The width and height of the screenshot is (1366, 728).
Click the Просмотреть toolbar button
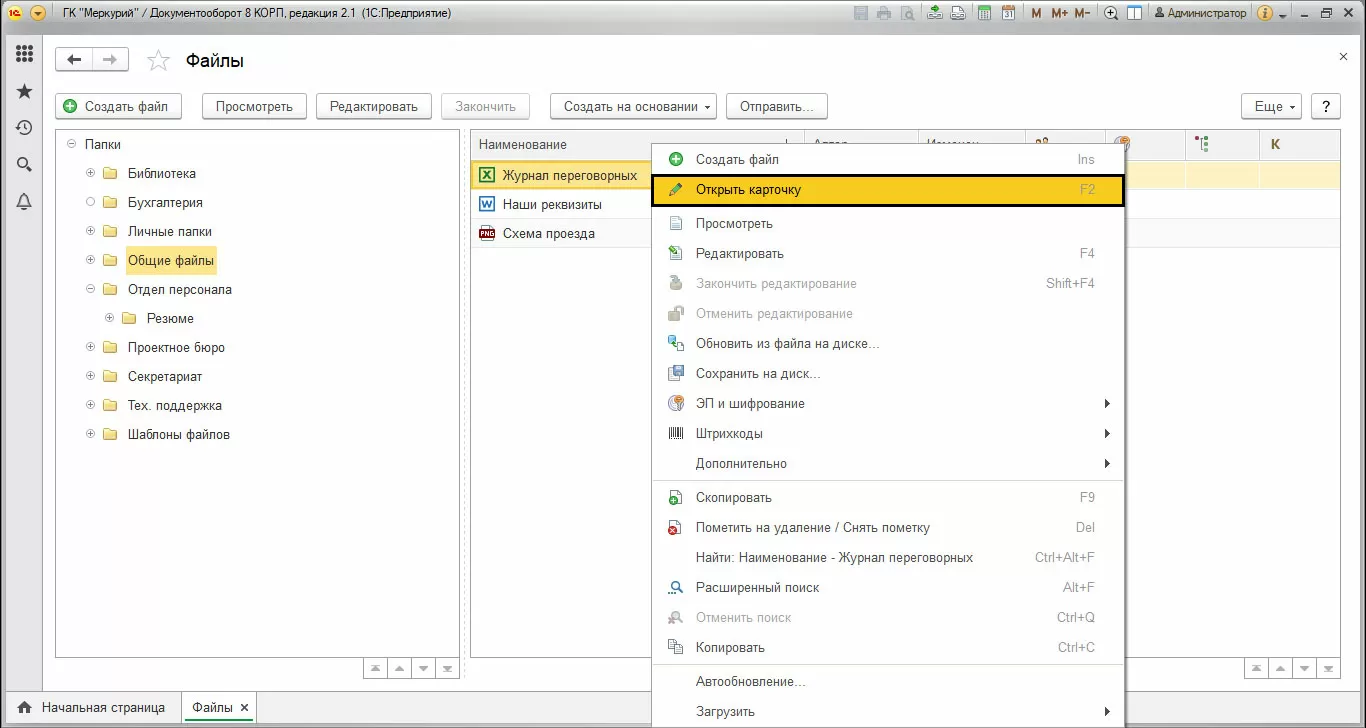pyautogui.click(x=254, y=106)
